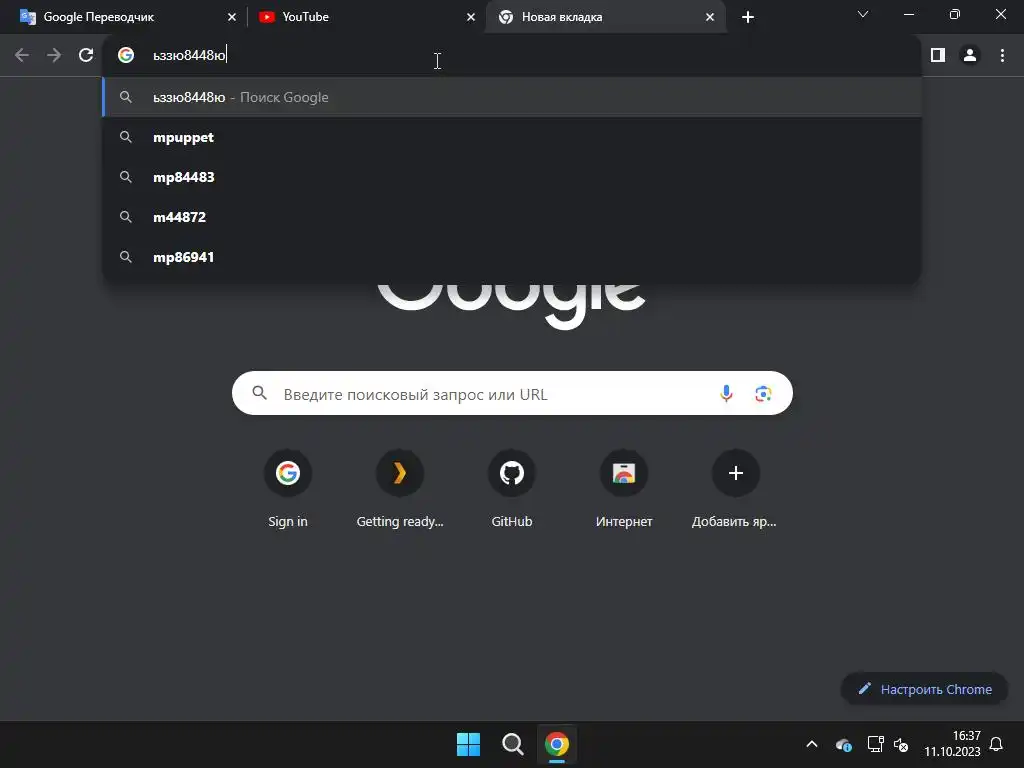1024x768 pixels.
Task: Open the Getting ready... shortcut
Action: pos(400,489)
